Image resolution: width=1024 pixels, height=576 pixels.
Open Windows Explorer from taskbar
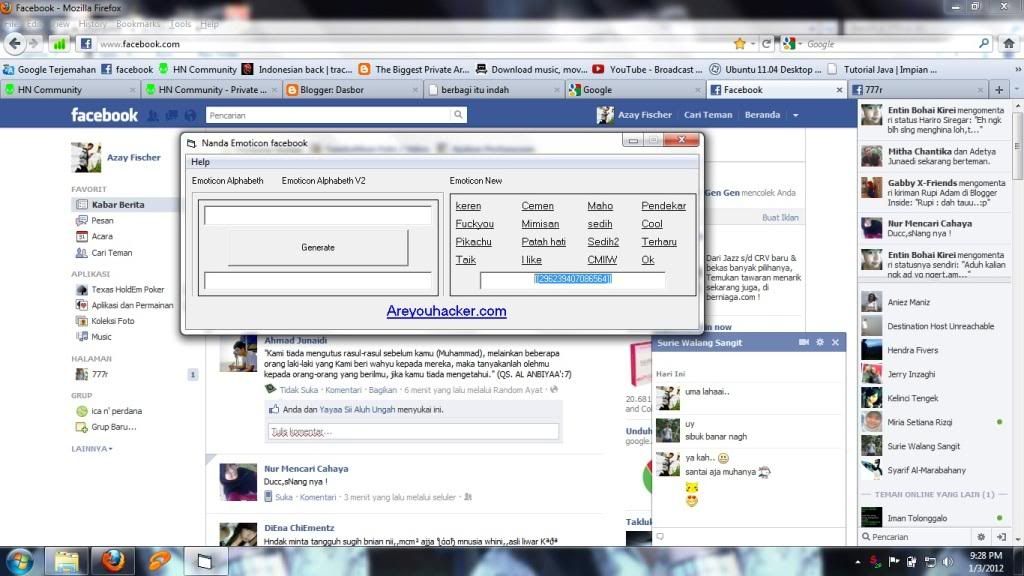click(66, 561)
